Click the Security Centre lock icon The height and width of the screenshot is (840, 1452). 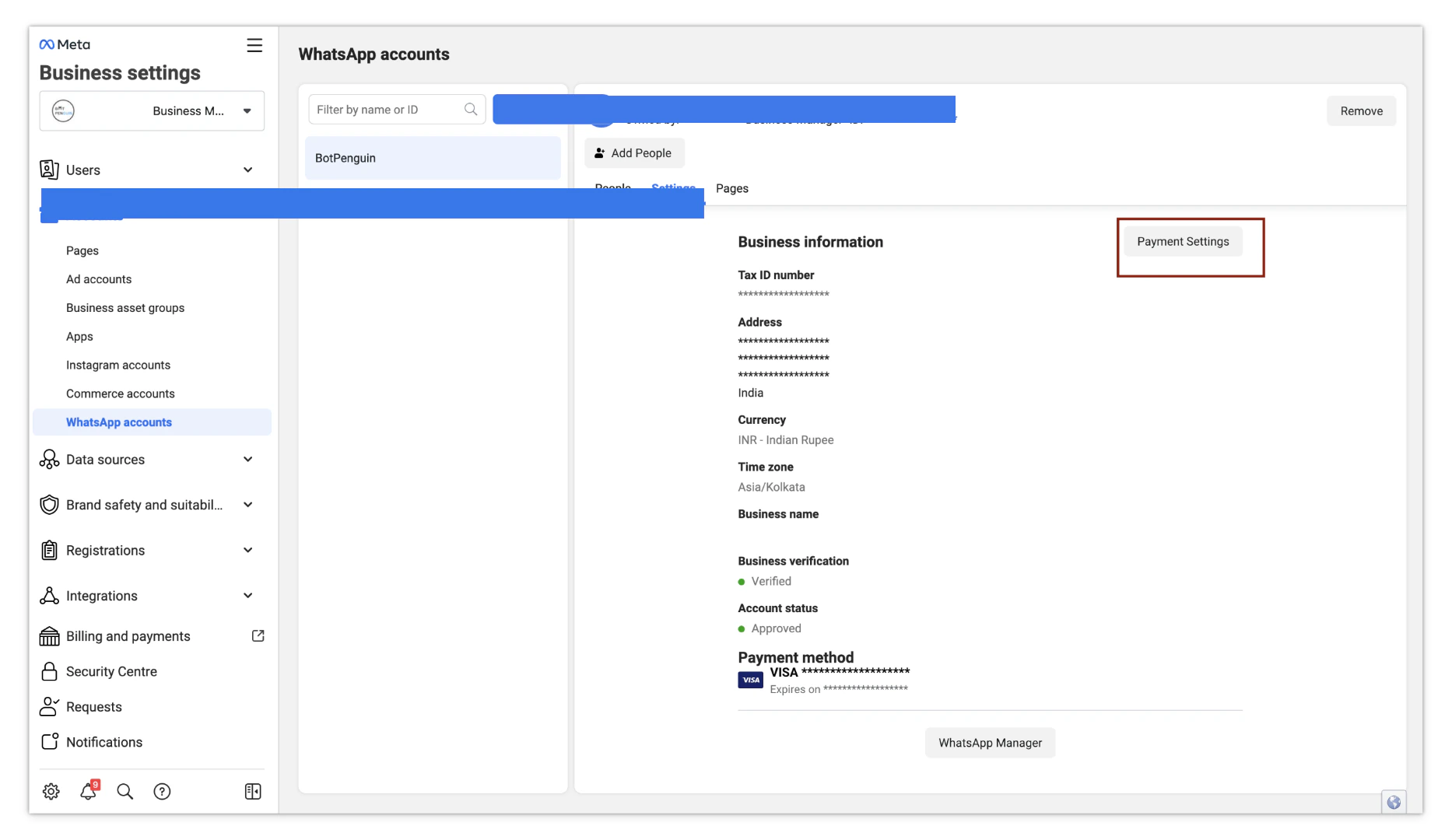(x=49, y=671)
